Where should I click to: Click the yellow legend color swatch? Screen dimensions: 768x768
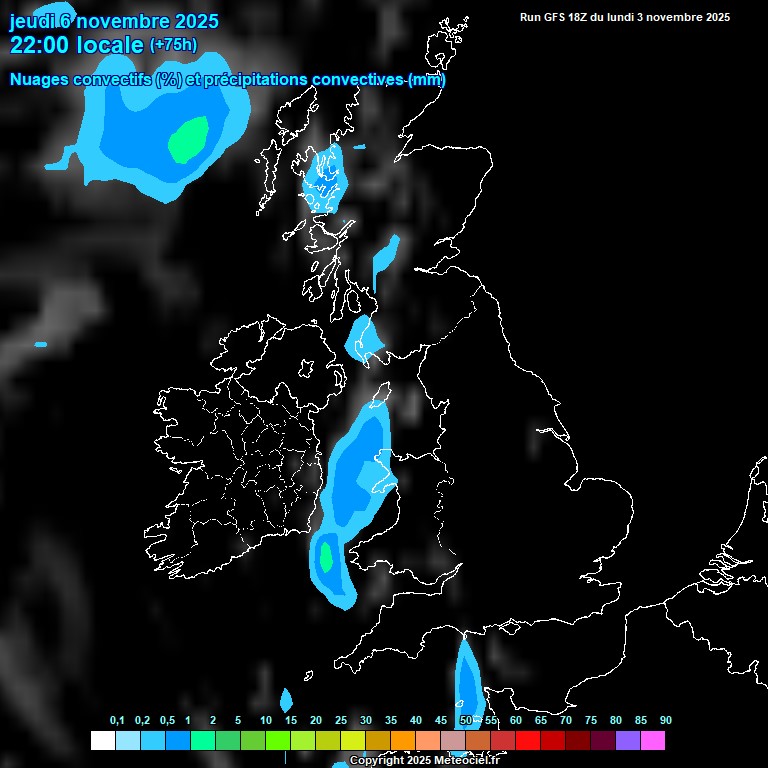click(x=352, y=740)
